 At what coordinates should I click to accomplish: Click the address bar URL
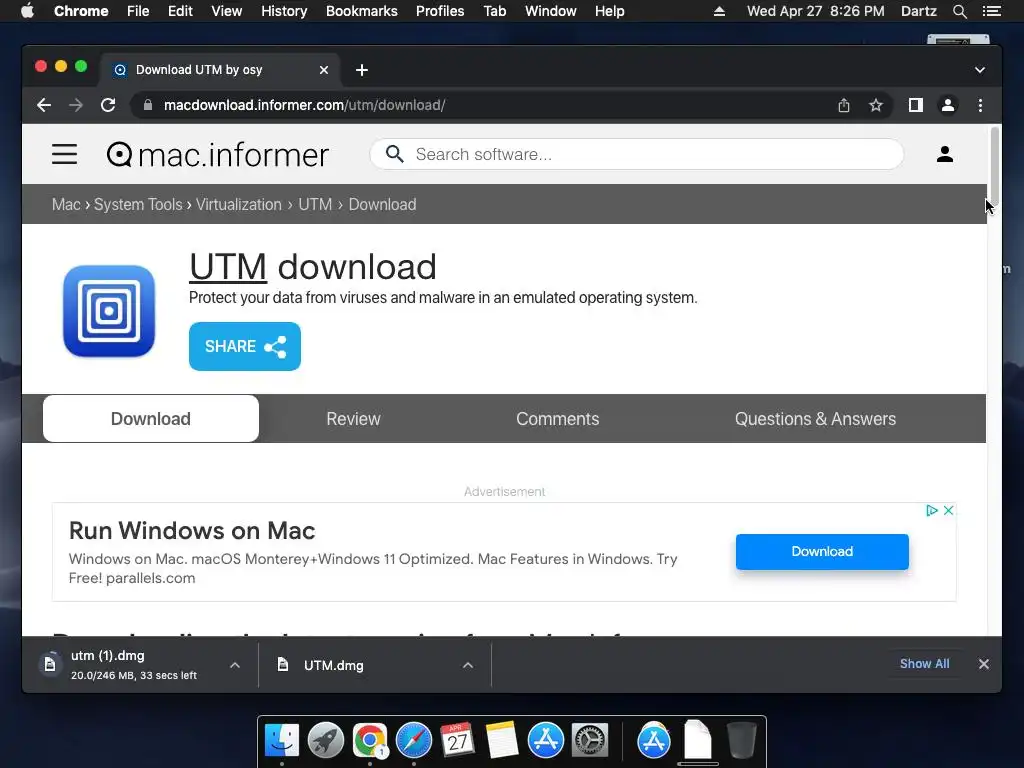304,105
